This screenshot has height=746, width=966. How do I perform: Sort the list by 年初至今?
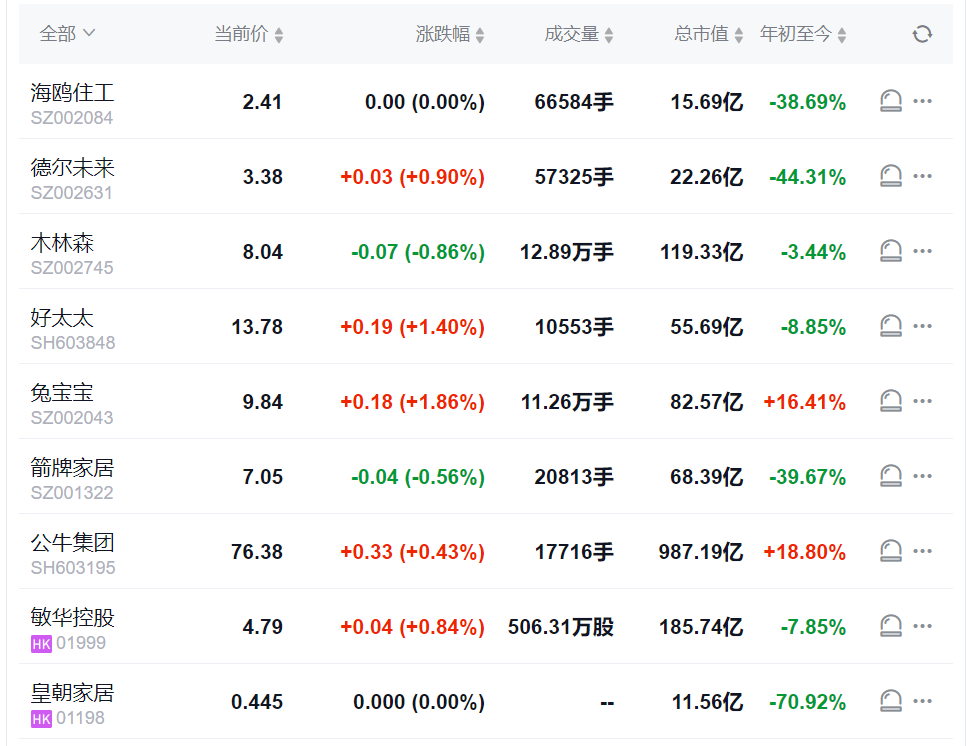(x=803, y=34)
